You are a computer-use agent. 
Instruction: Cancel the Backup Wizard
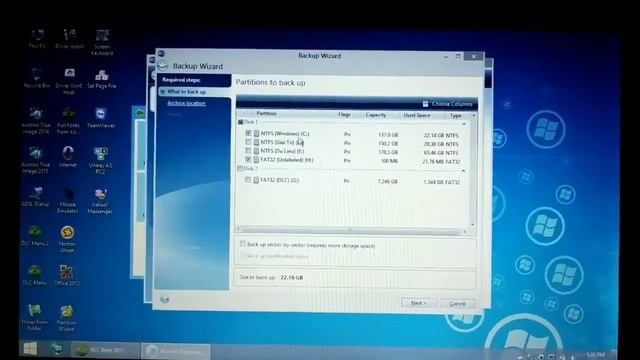click(x=457, y=304)
